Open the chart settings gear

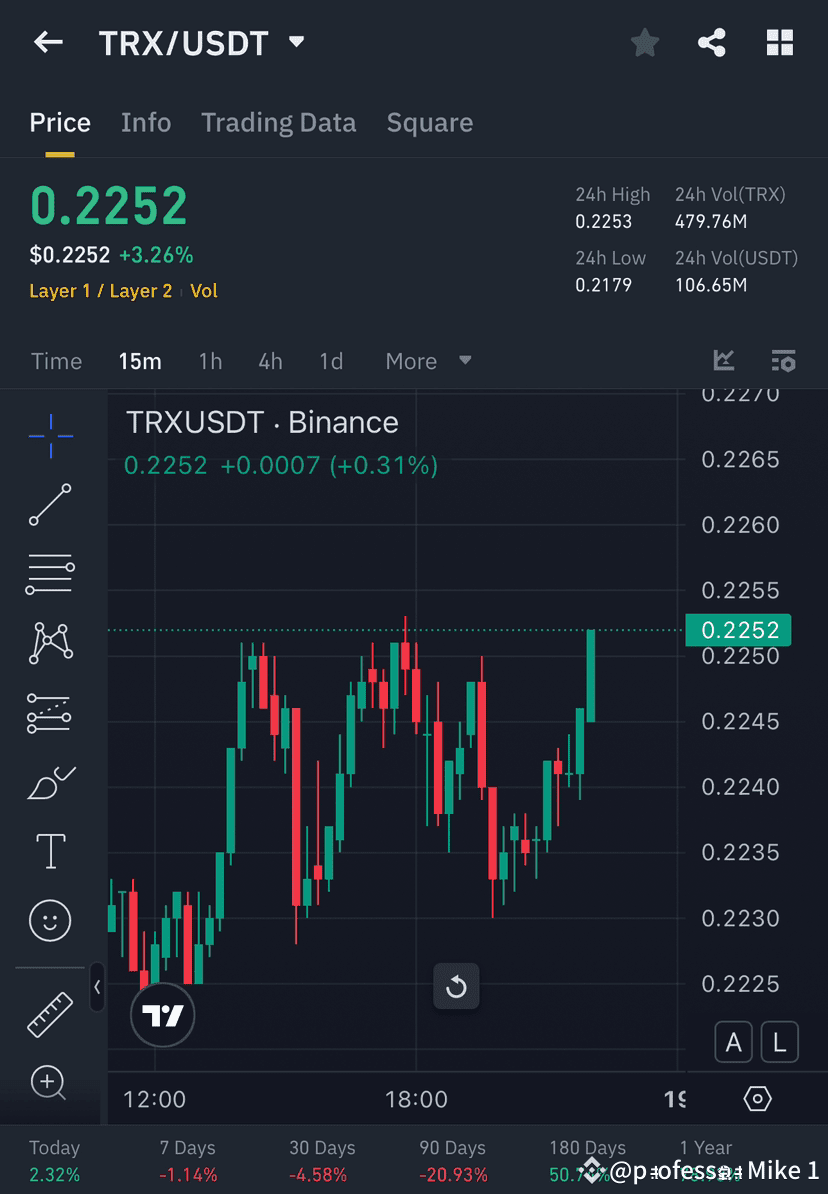(x=757, y=1098)
